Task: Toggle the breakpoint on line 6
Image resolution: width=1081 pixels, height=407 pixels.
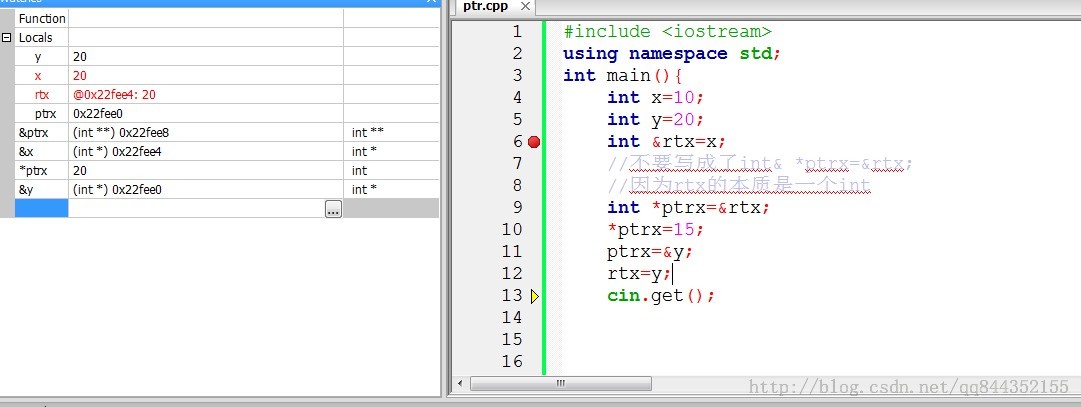Action: (534, 141)
